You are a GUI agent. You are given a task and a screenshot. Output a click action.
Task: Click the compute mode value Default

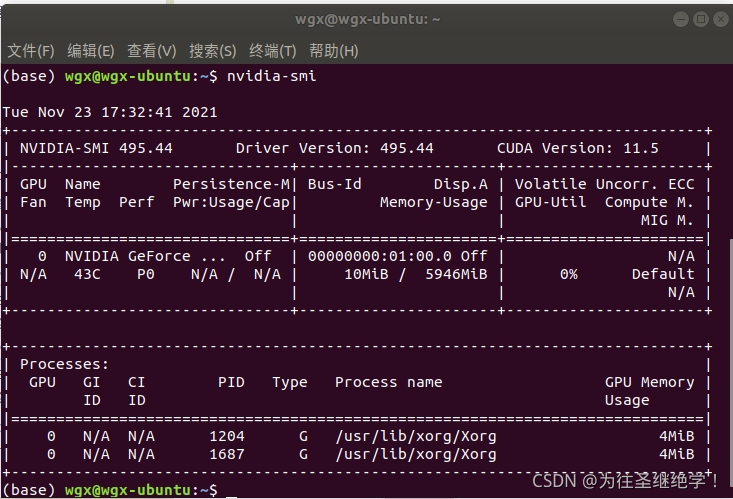click(x=663, y=274)
